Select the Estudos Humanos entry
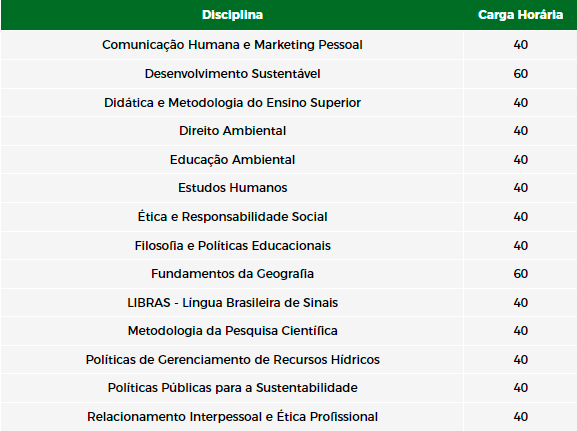The height and width of the screenshot is (431, 577). pos(232,188)
